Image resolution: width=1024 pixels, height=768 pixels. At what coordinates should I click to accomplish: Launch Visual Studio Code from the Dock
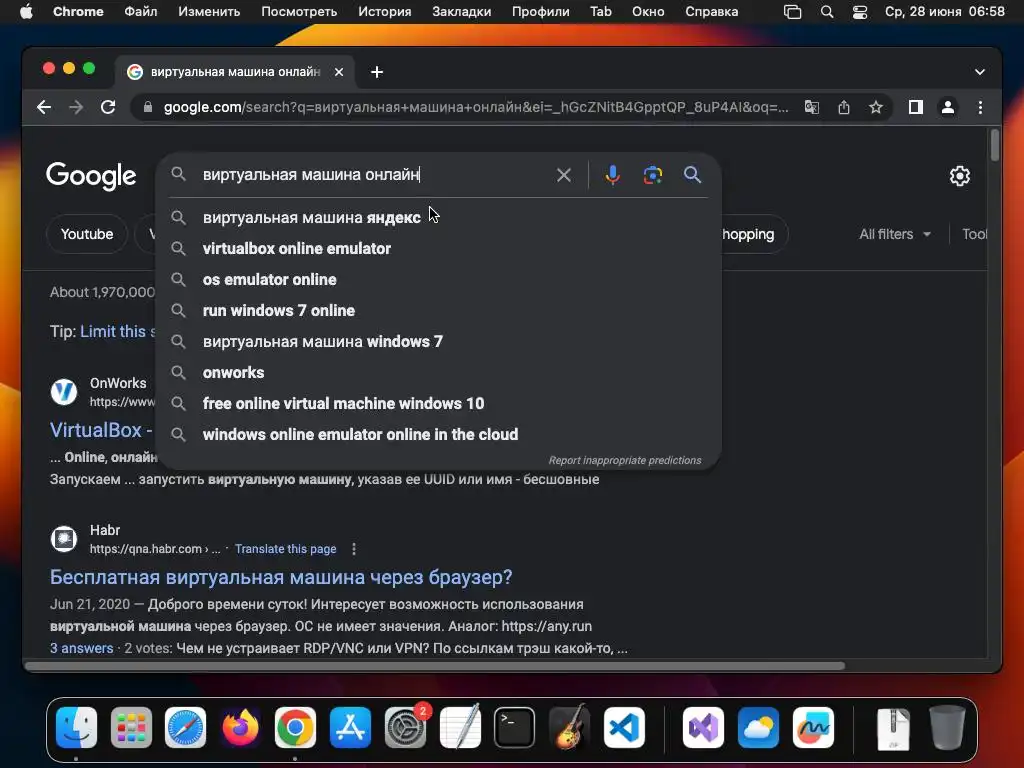pos(624,728)
